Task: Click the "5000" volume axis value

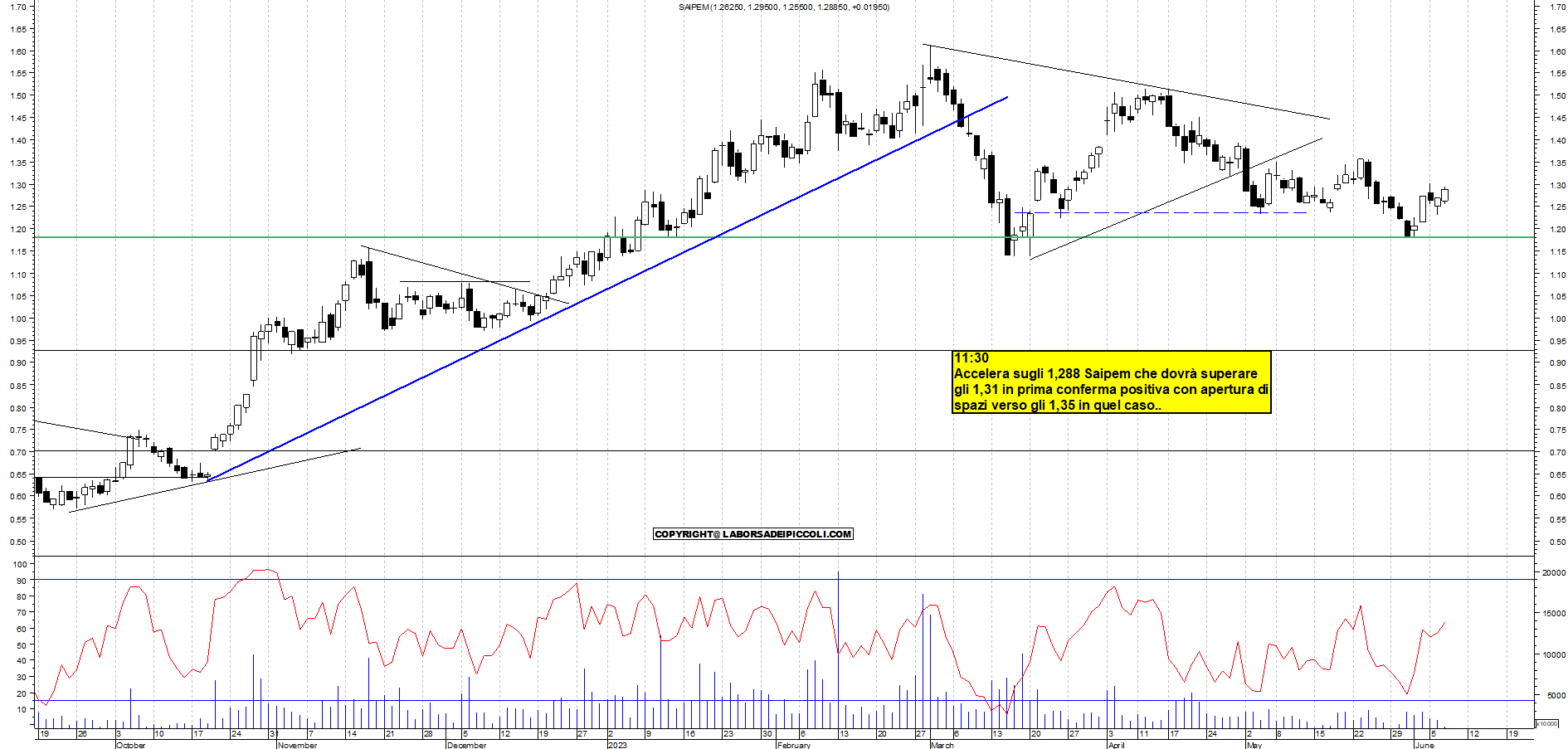Action: (x=1556, y=695)
